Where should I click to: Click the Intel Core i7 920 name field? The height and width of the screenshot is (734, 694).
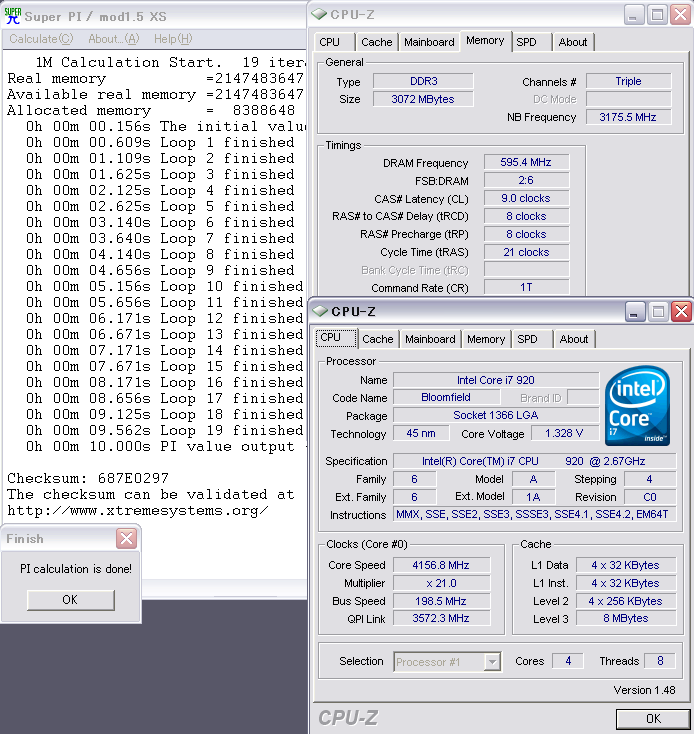tap(496, 380)
